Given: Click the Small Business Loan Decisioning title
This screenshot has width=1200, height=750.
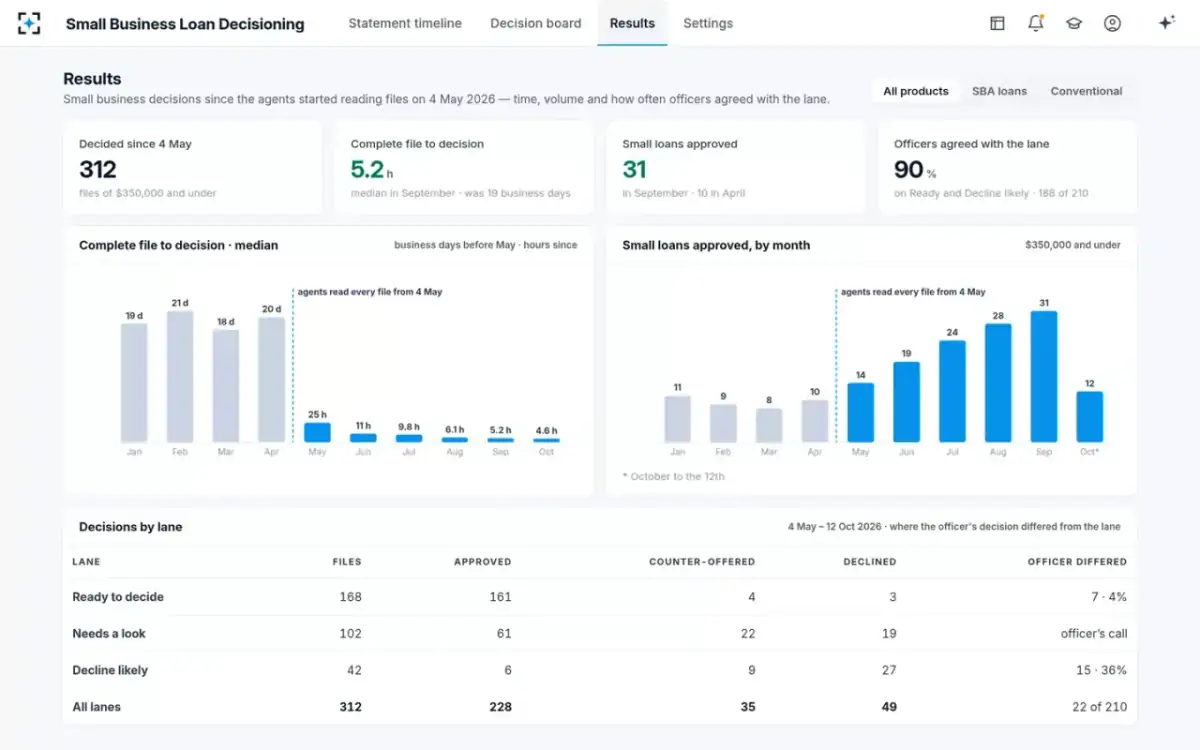Looking at the screenshot, I should tap(185, 24).
